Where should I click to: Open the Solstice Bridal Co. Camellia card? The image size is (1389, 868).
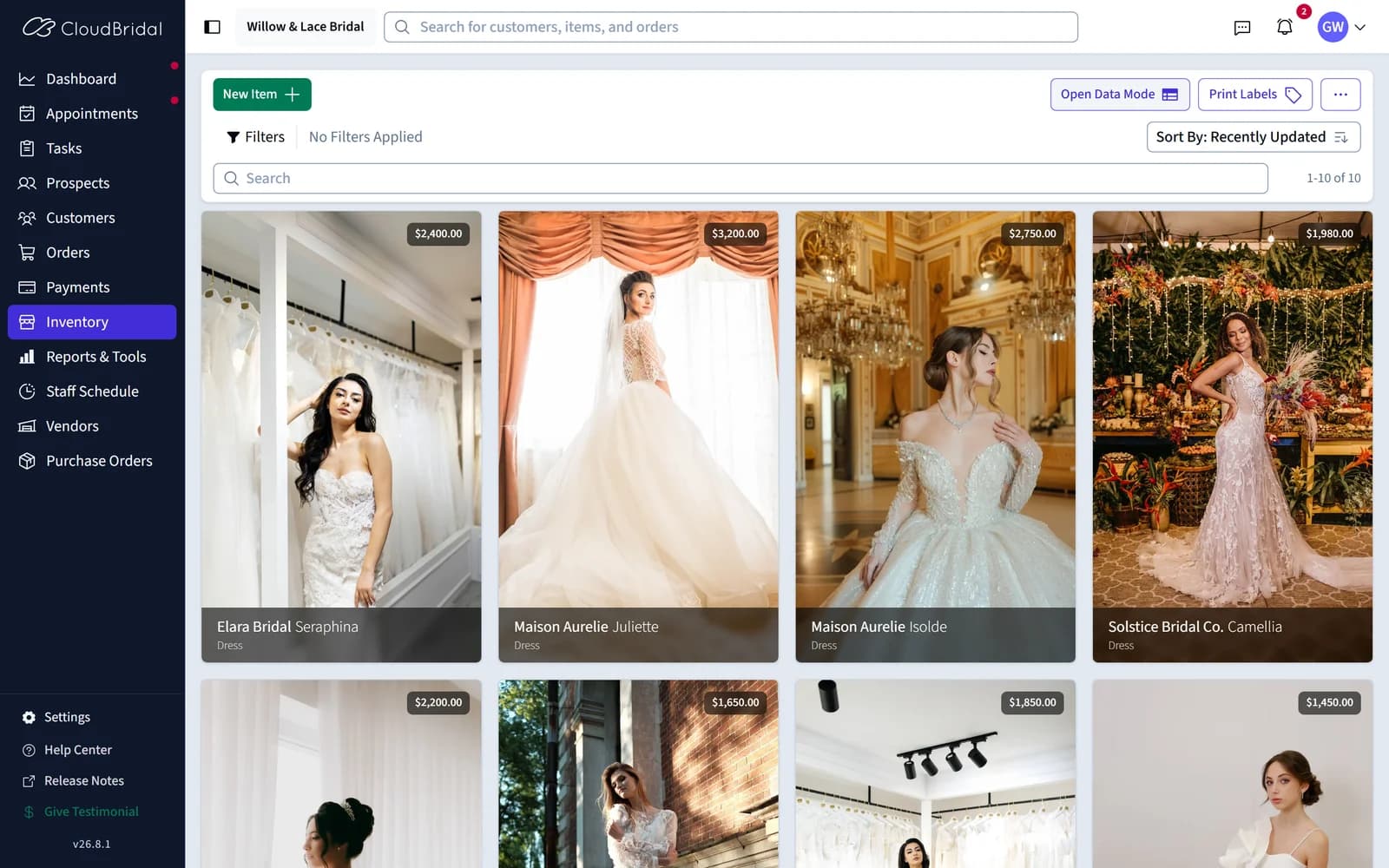tap(1232, 437)
